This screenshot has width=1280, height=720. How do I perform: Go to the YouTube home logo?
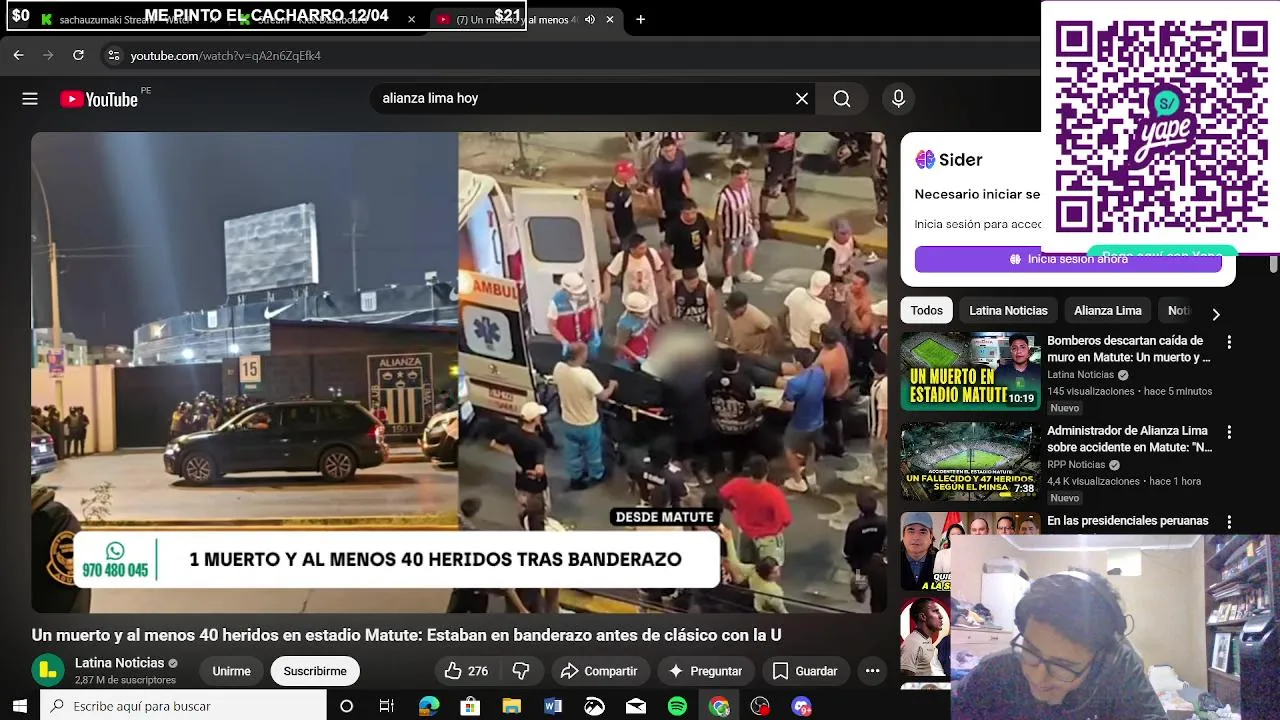tap(99, 99)
